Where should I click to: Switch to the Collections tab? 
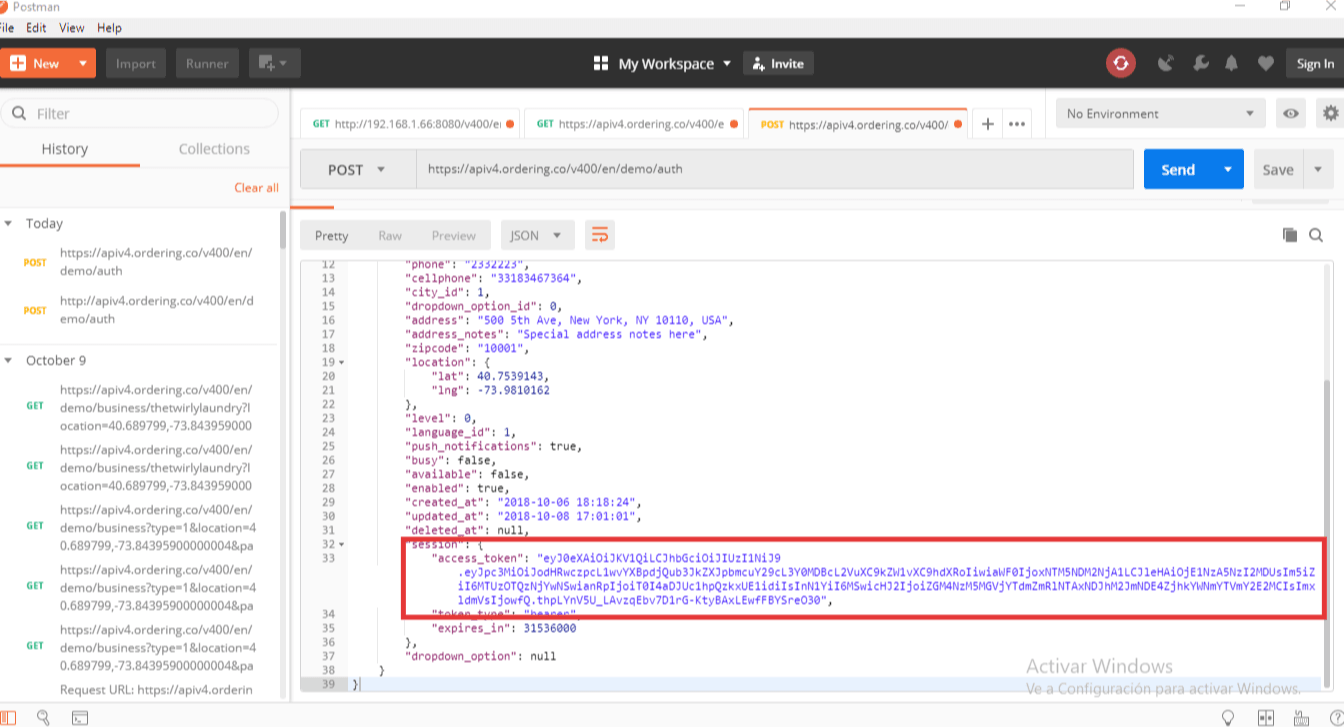click(x=214, y=149)
